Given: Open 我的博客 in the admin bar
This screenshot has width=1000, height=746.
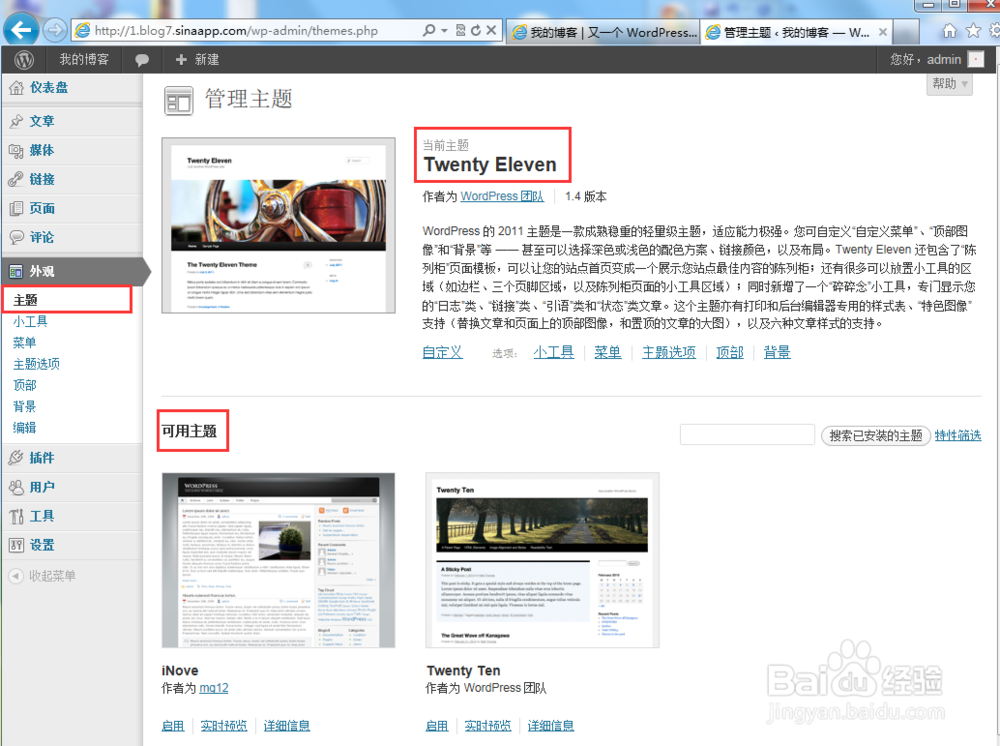Looking at the screenshot, I should click(84, 59).
